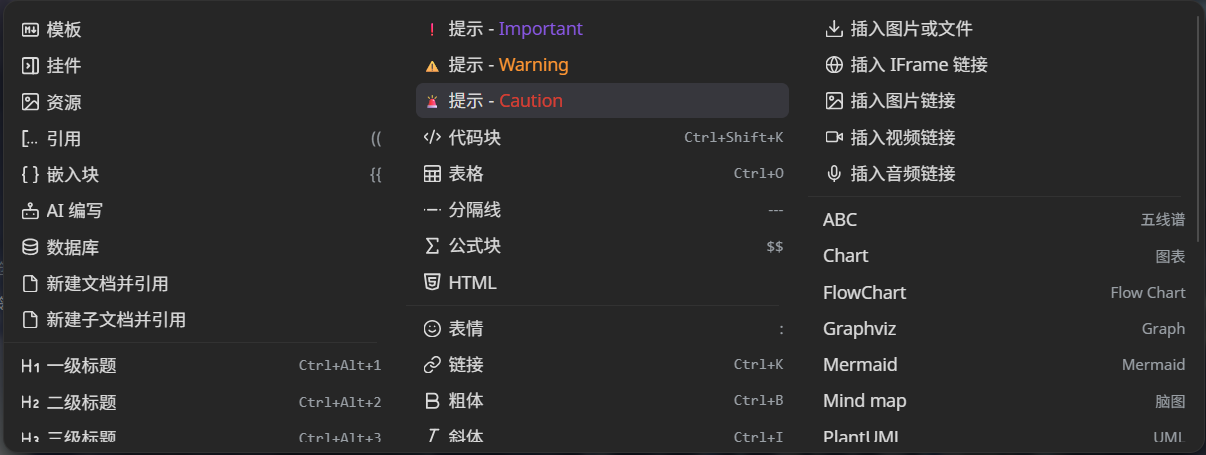Choose 提示 - Warning callout entry

pos(533,65)
